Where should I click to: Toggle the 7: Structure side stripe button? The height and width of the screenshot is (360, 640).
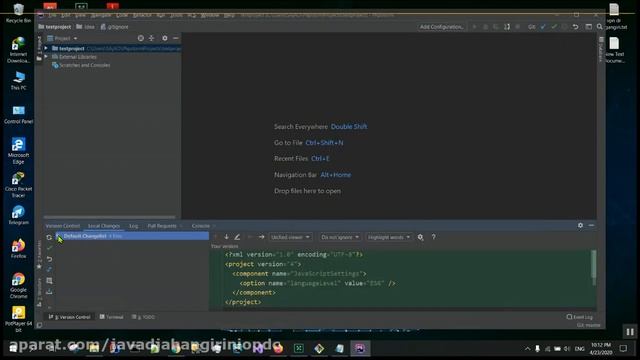(x=39, y=292)
